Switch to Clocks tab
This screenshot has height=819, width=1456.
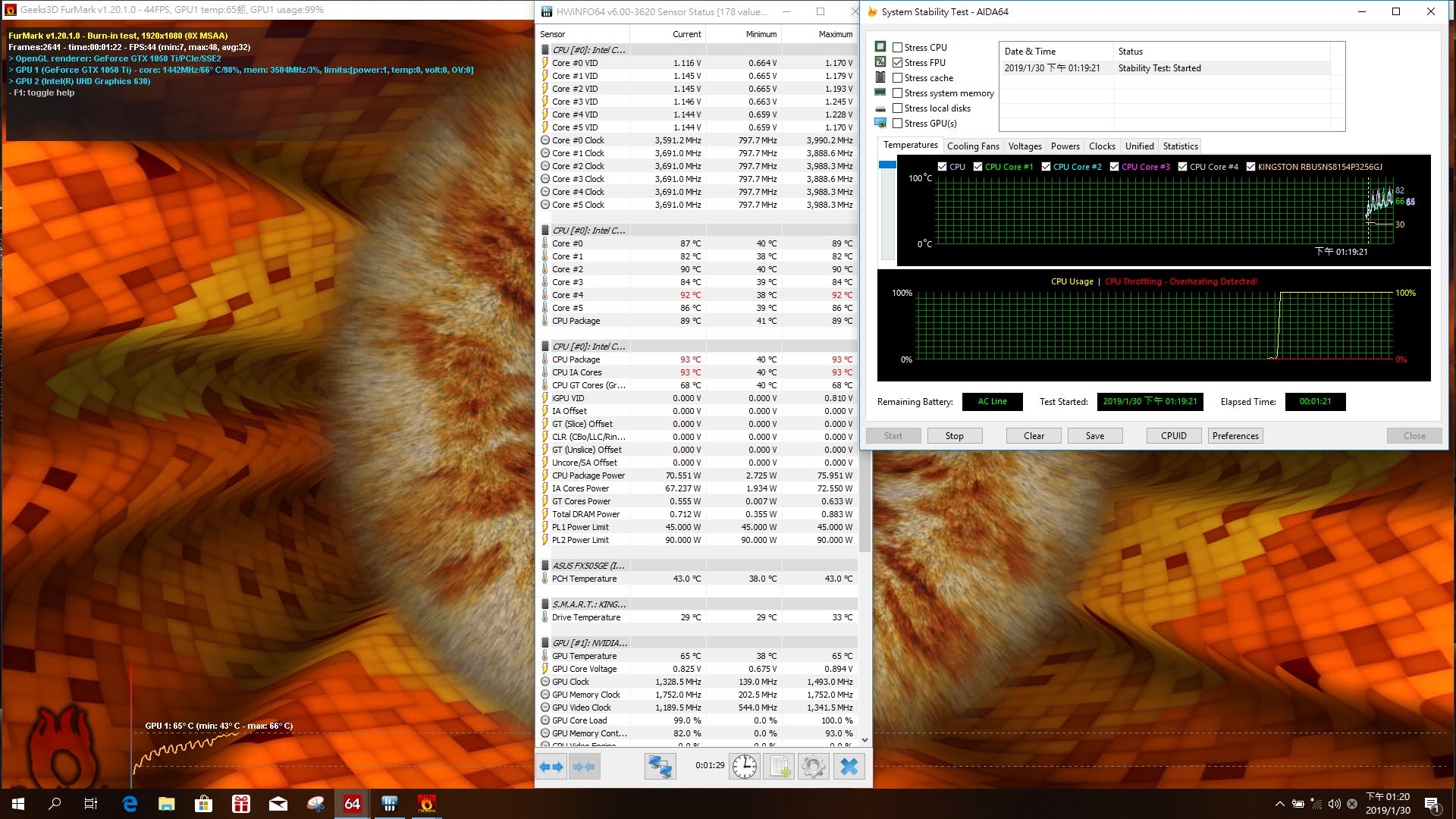1102,146
